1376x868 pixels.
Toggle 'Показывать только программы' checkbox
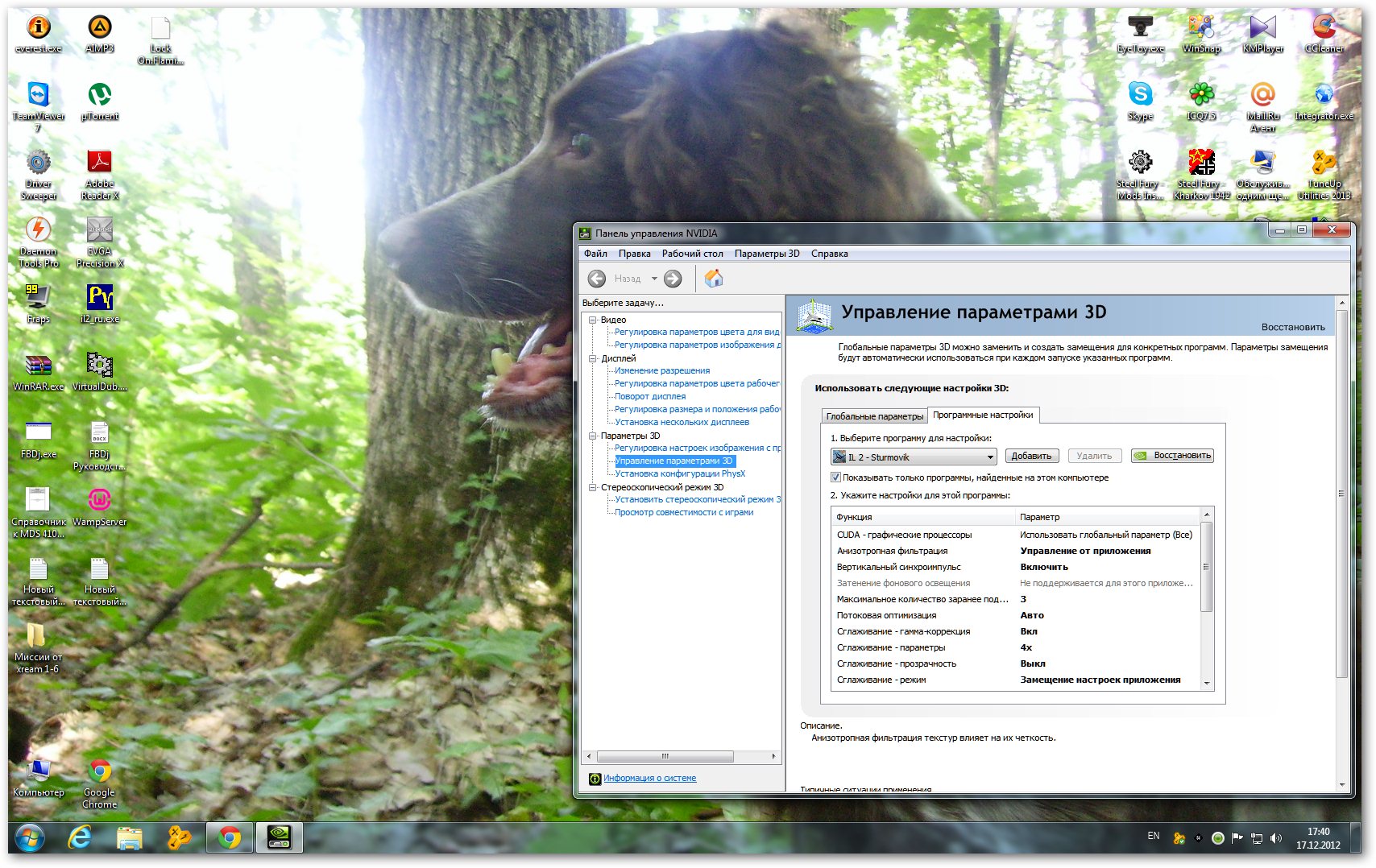835,477
